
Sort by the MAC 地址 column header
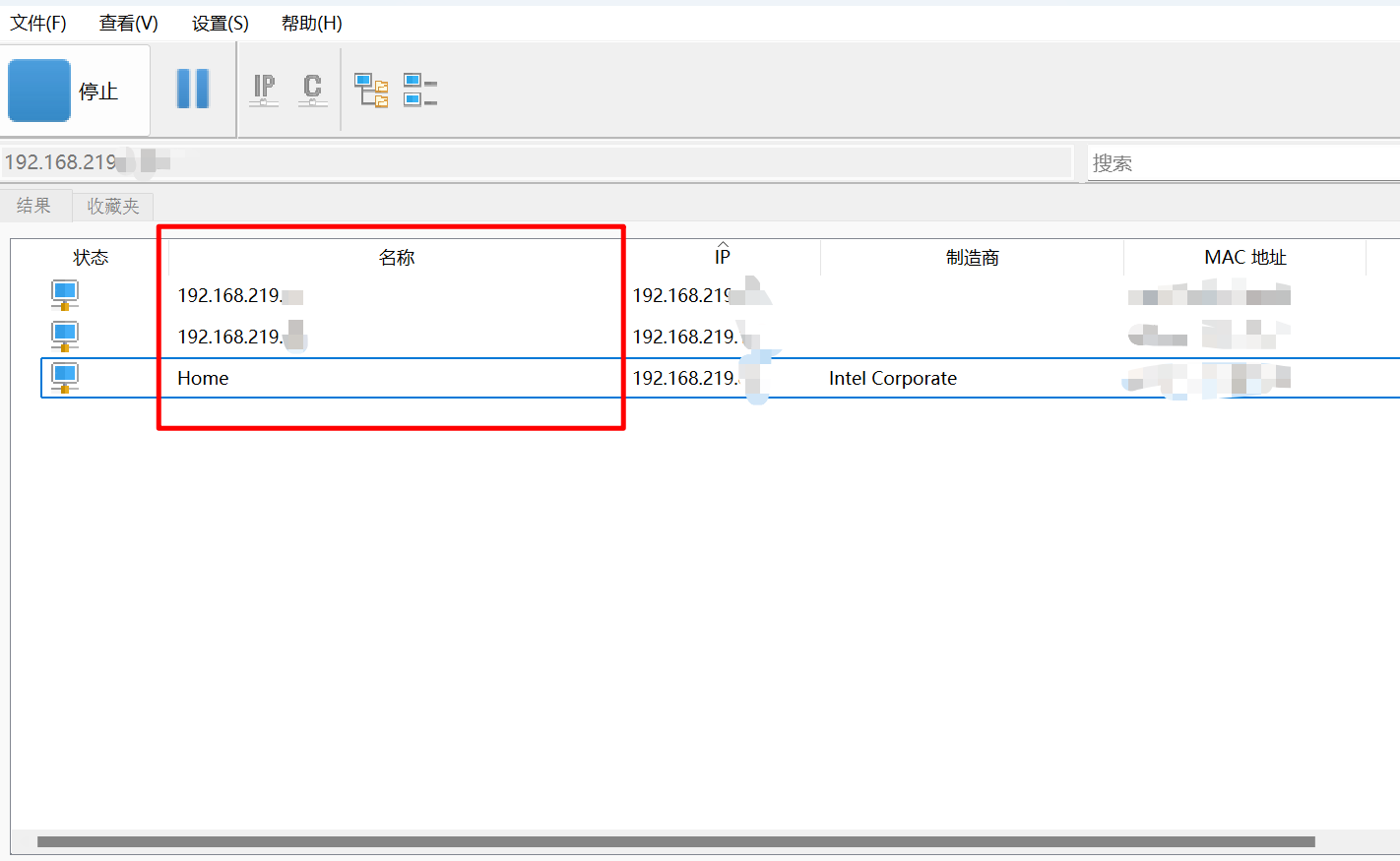[1244, 258]
